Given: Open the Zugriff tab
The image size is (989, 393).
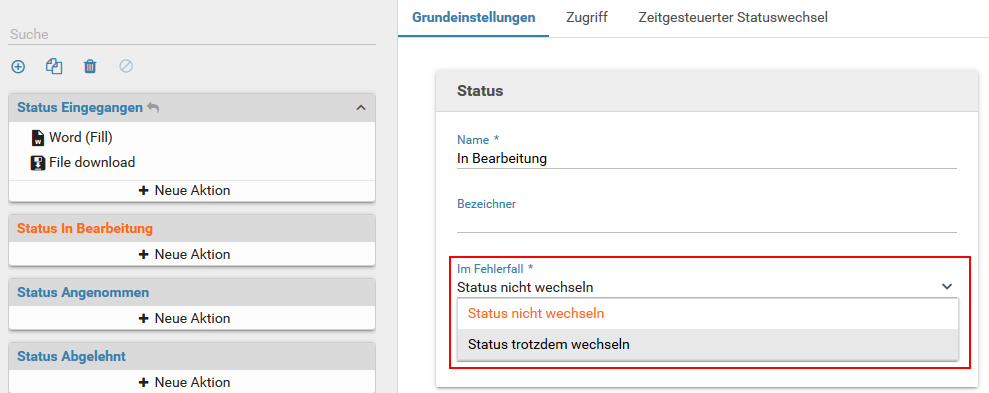Looking at the screenshot, I should [587, 18].
